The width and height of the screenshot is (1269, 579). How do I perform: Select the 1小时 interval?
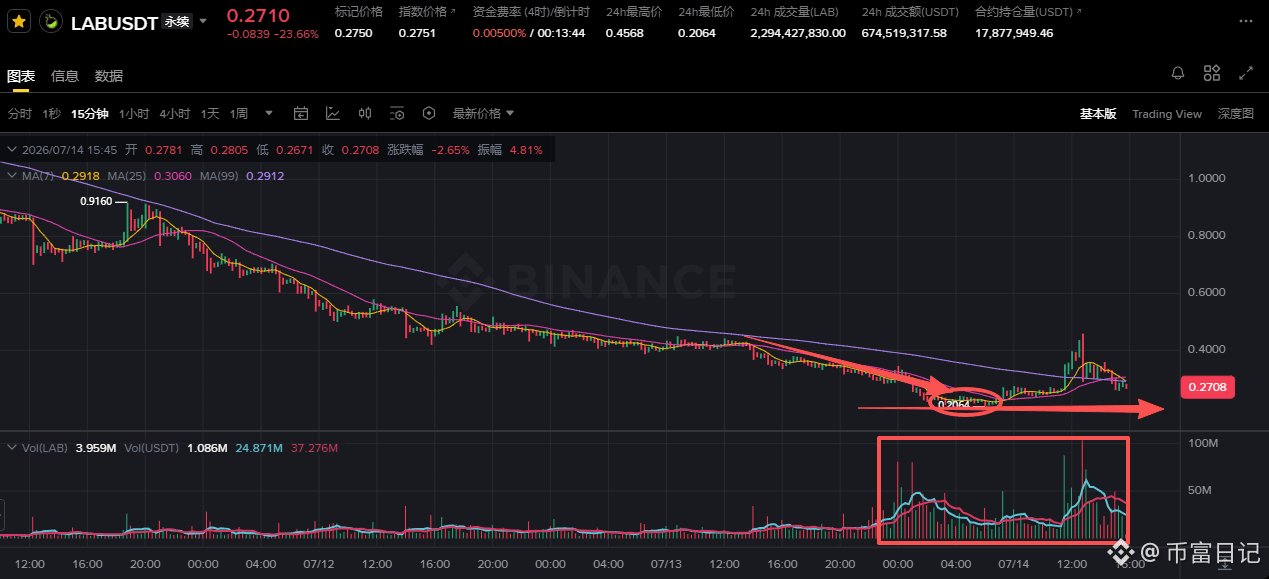134,114
